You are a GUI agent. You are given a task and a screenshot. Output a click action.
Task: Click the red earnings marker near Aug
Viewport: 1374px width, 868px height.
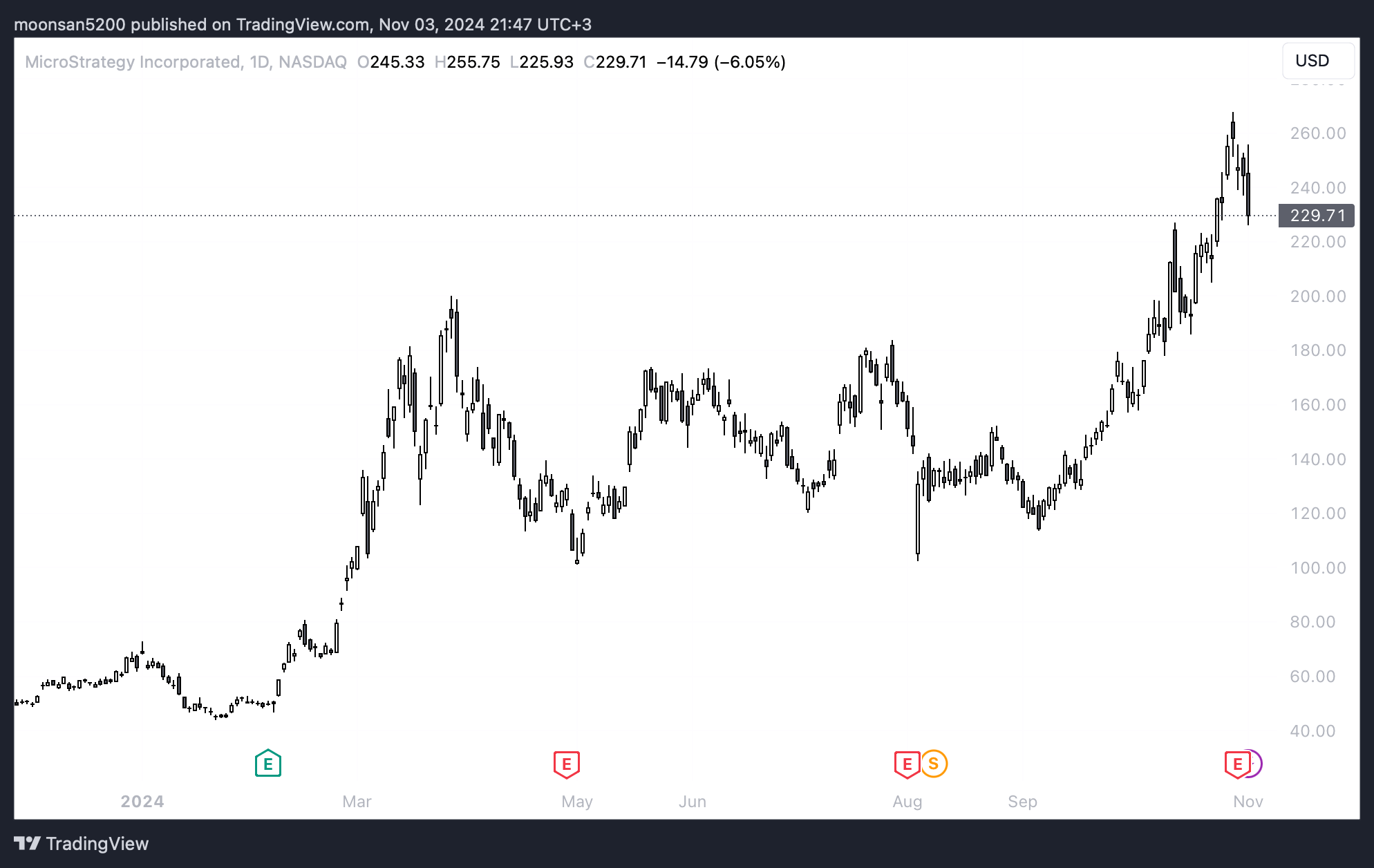pos(906,764)
